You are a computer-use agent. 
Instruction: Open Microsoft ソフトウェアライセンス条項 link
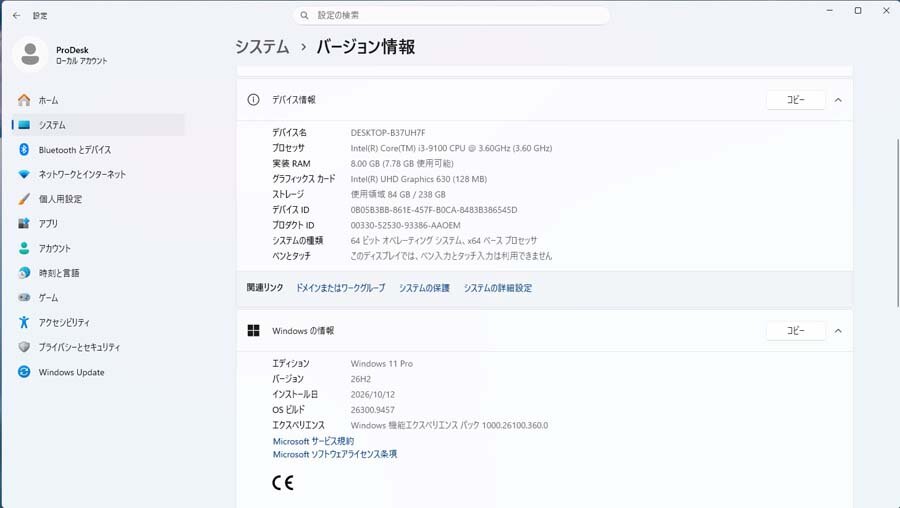point(335,454)
